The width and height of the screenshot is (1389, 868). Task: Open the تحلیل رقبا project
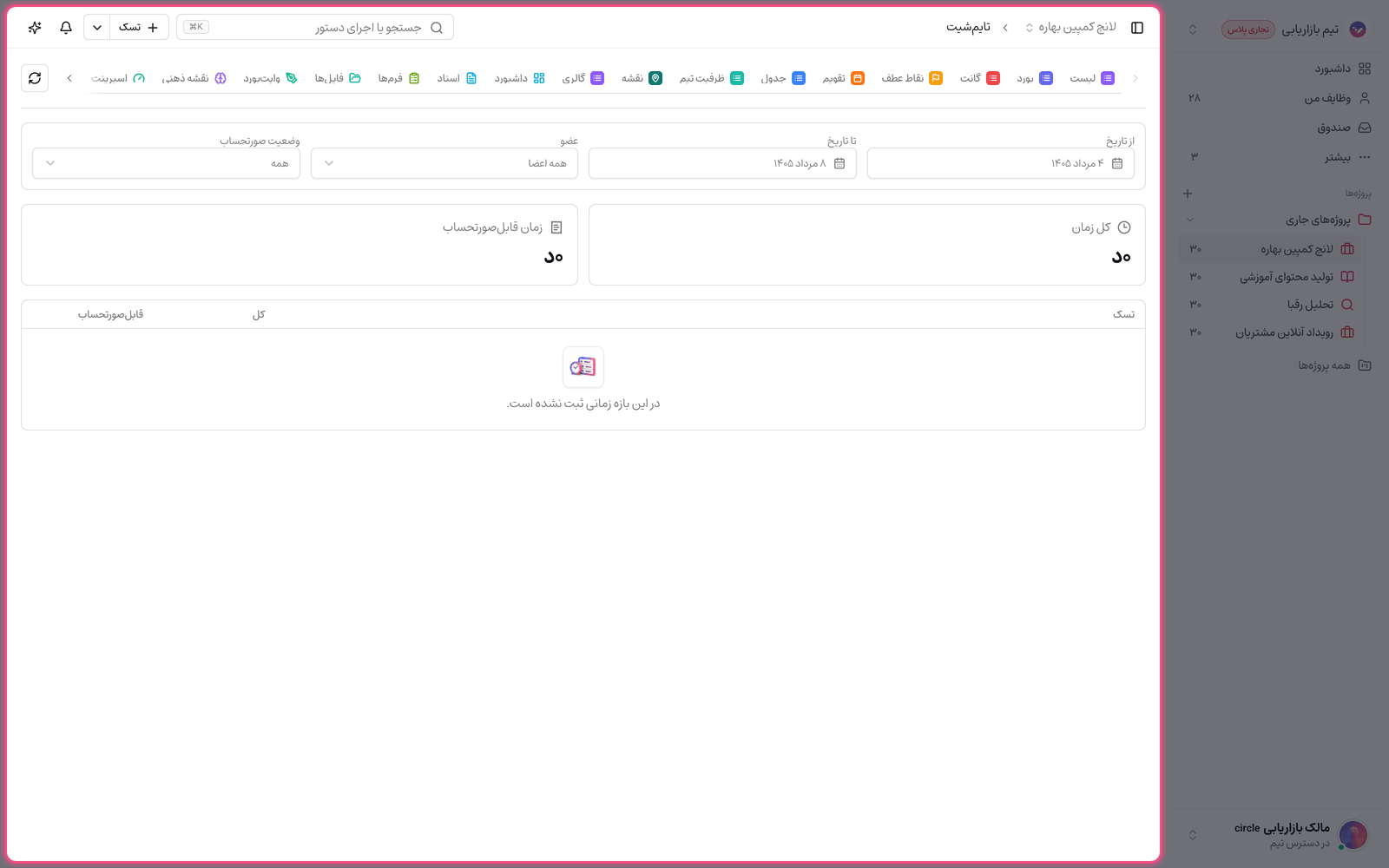pyautogui.click(x=1271, y=305)
